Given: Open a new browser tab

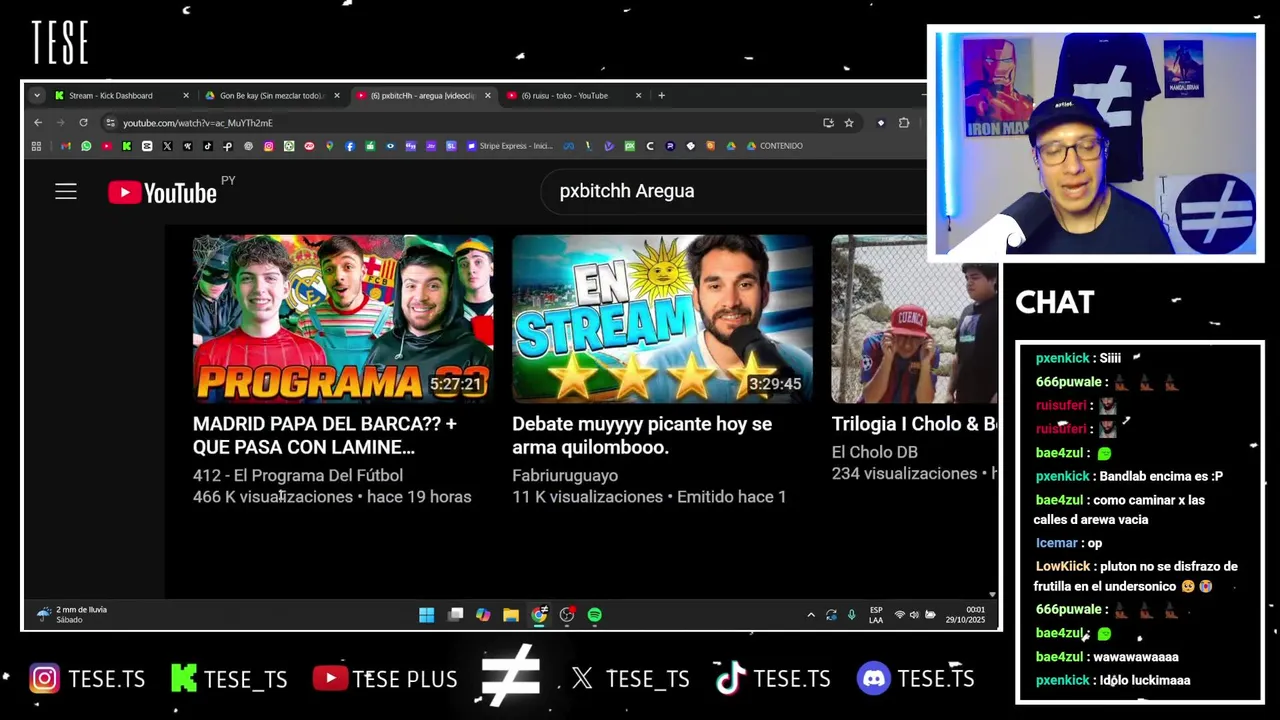Looking at the screenshot, I should (x=661, y=96).
